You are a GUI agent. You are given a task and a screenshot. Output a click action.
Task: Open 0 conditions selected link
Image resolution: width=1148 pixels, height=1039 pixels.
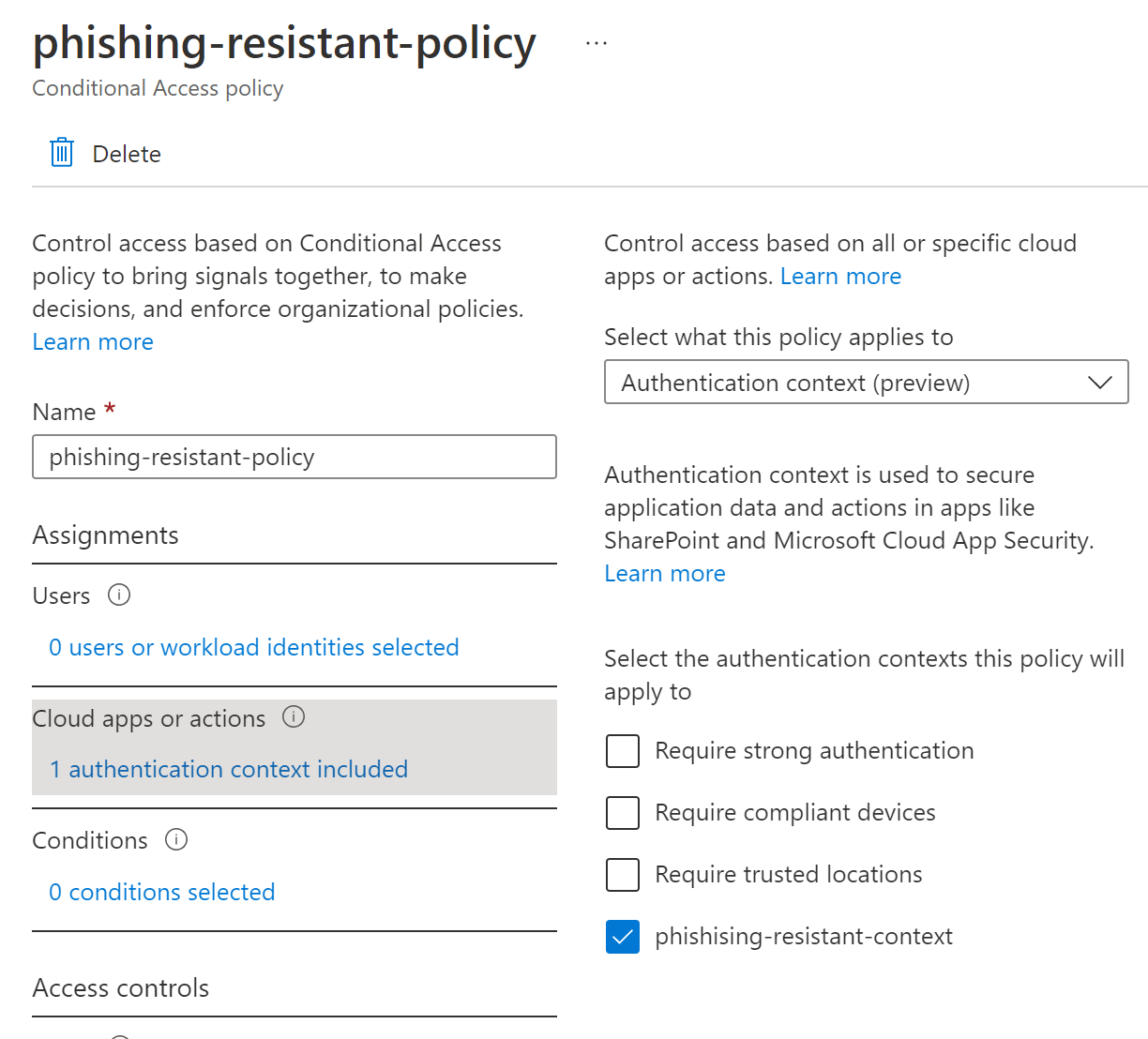pyautogui.click(x=162, y=893)
